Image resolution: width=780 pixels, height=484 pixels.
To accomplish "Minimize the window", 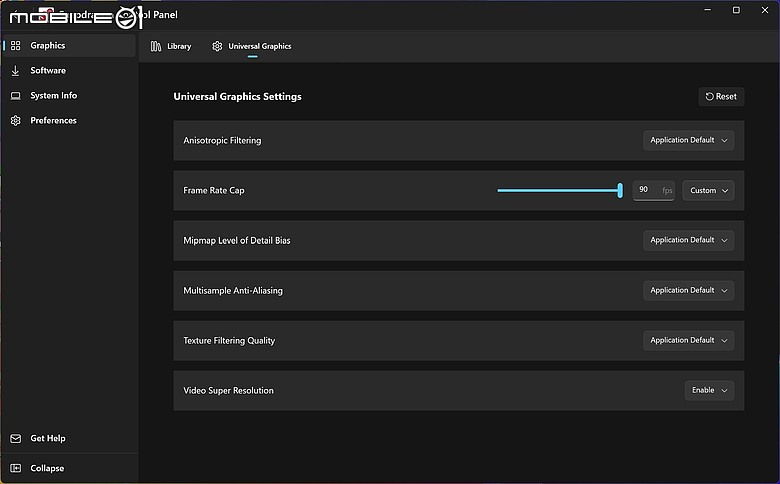I will [x=707, y=10].
